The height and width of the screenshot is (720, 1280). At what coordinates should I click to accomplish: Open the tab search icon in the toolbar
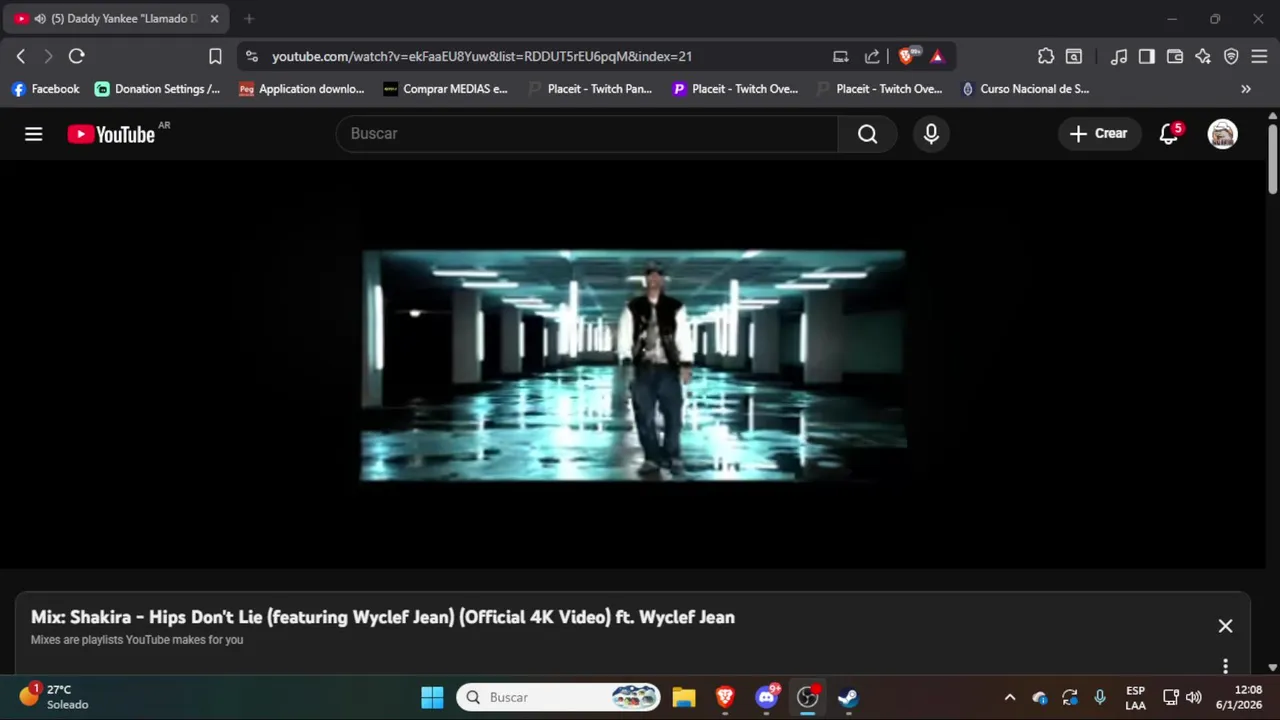[x=1074, y=57]
